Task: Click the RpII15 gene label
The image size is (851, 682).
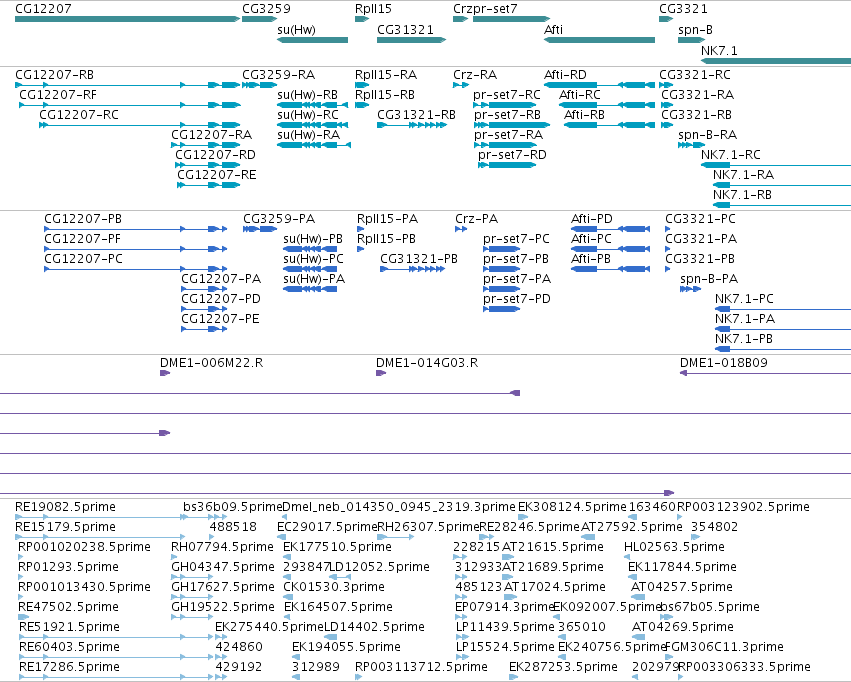Action: 373,9
